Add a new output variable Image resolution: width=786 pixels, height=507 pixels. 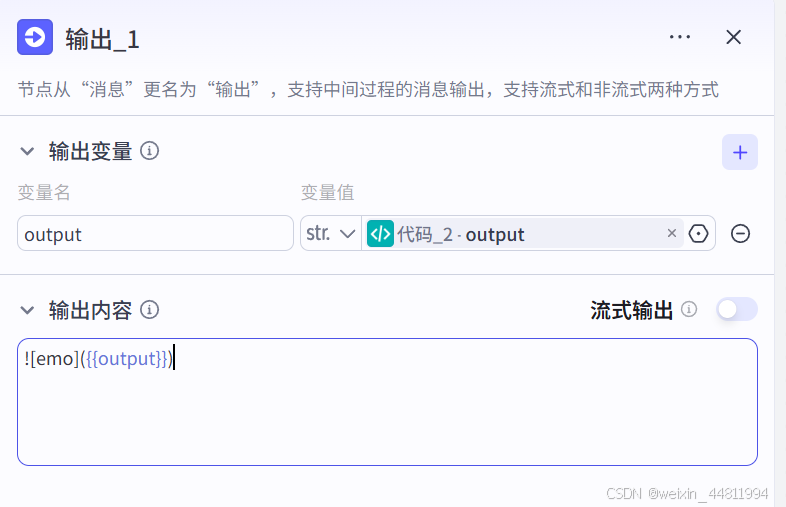[739, 152]
